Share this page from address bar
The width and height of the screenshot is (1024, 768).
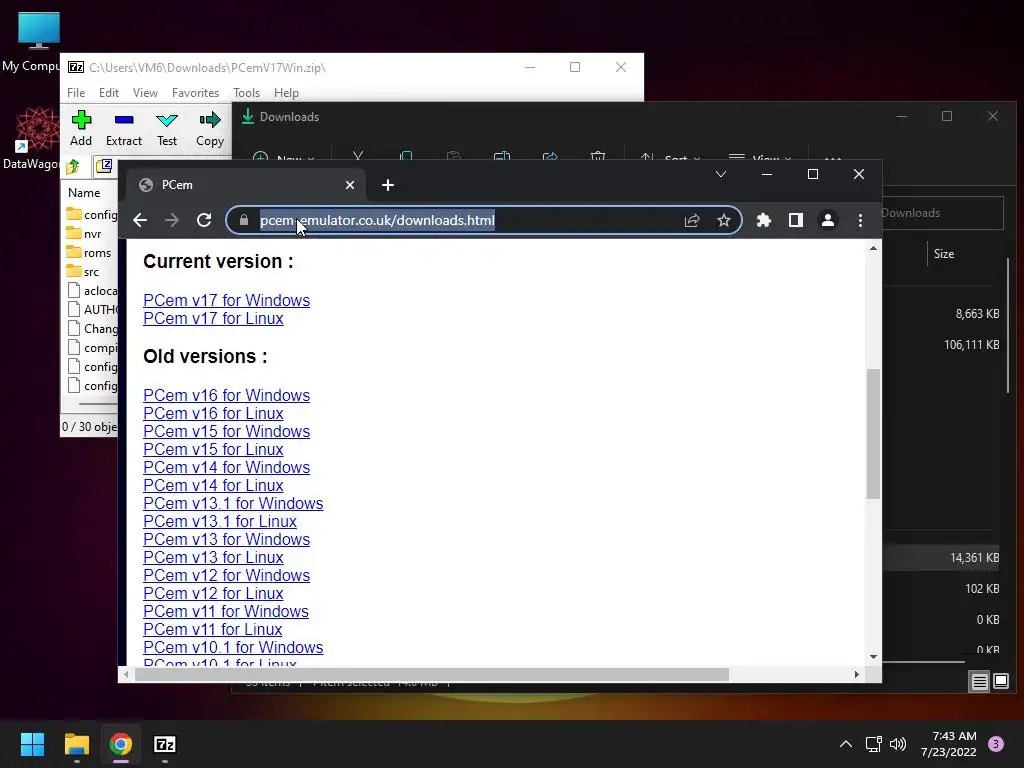click(x=692, y=220)
